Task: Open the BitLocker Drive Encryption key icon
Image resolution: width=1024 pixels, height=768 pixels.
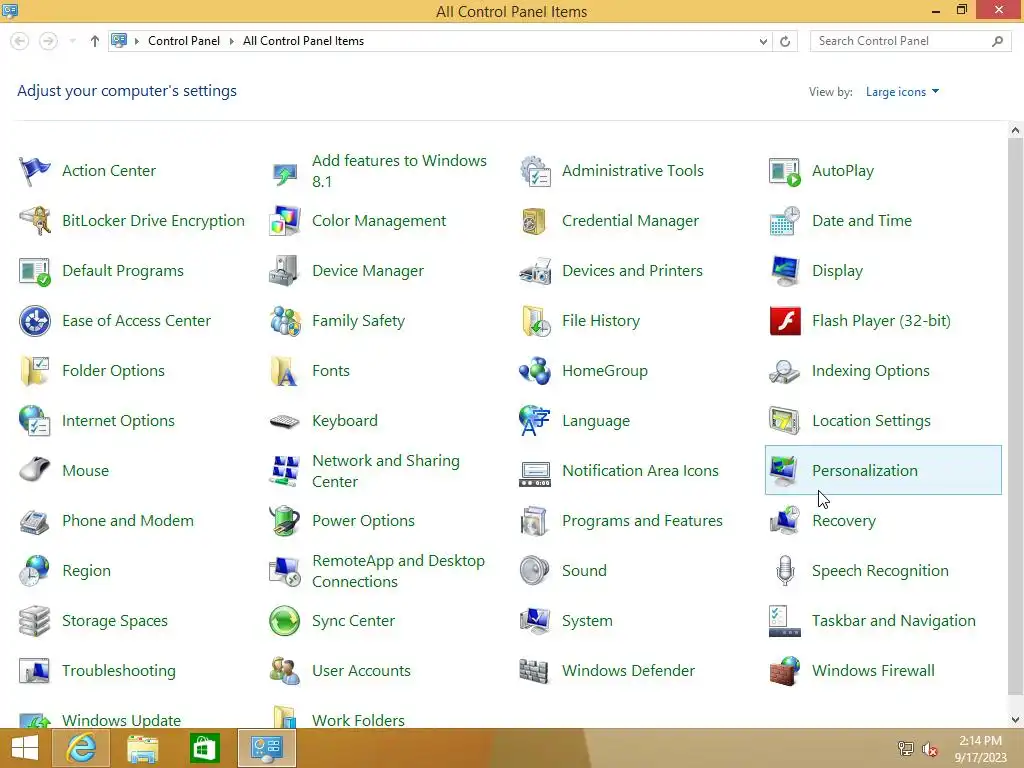Action: pyautogui.click(x=35, y=221)
